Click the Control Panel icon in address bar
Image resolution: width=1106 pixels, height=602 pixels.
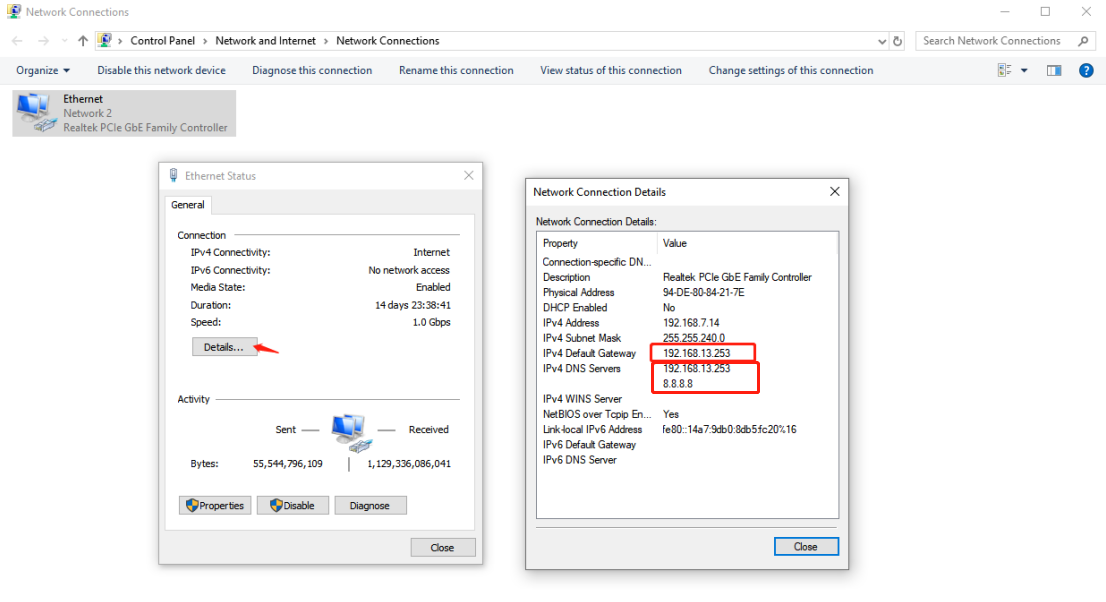(104, 40)
